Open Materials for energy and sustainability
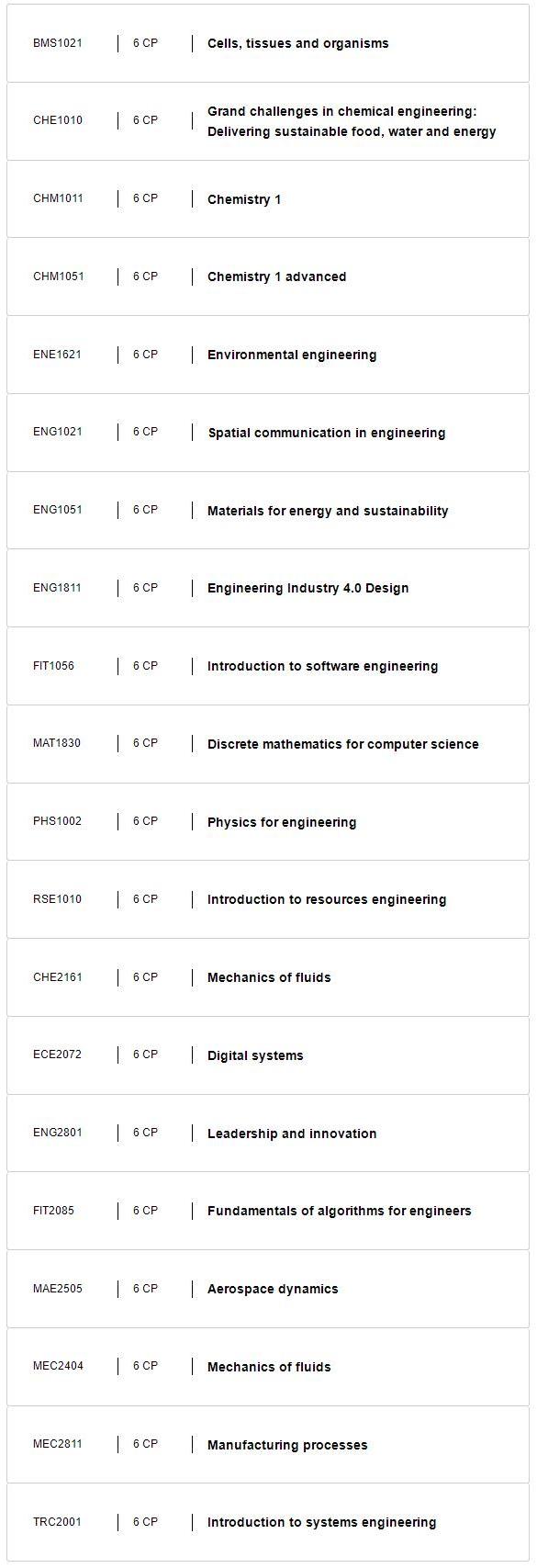 (268, 511)
